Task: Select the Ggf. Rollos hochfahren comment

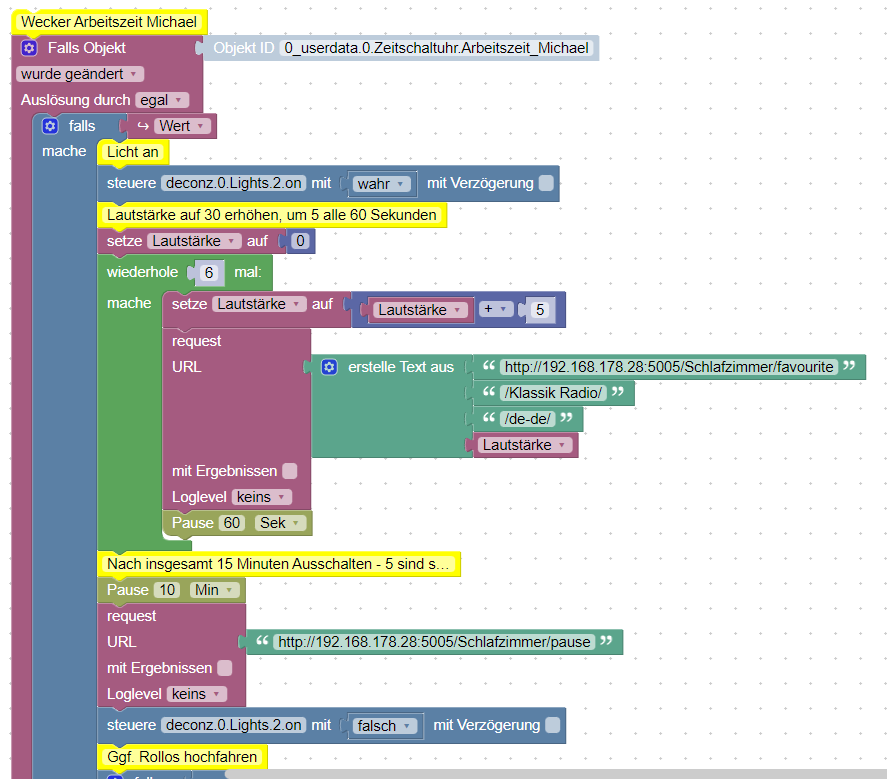Action: pyautogui.click(x=182, y=757)
